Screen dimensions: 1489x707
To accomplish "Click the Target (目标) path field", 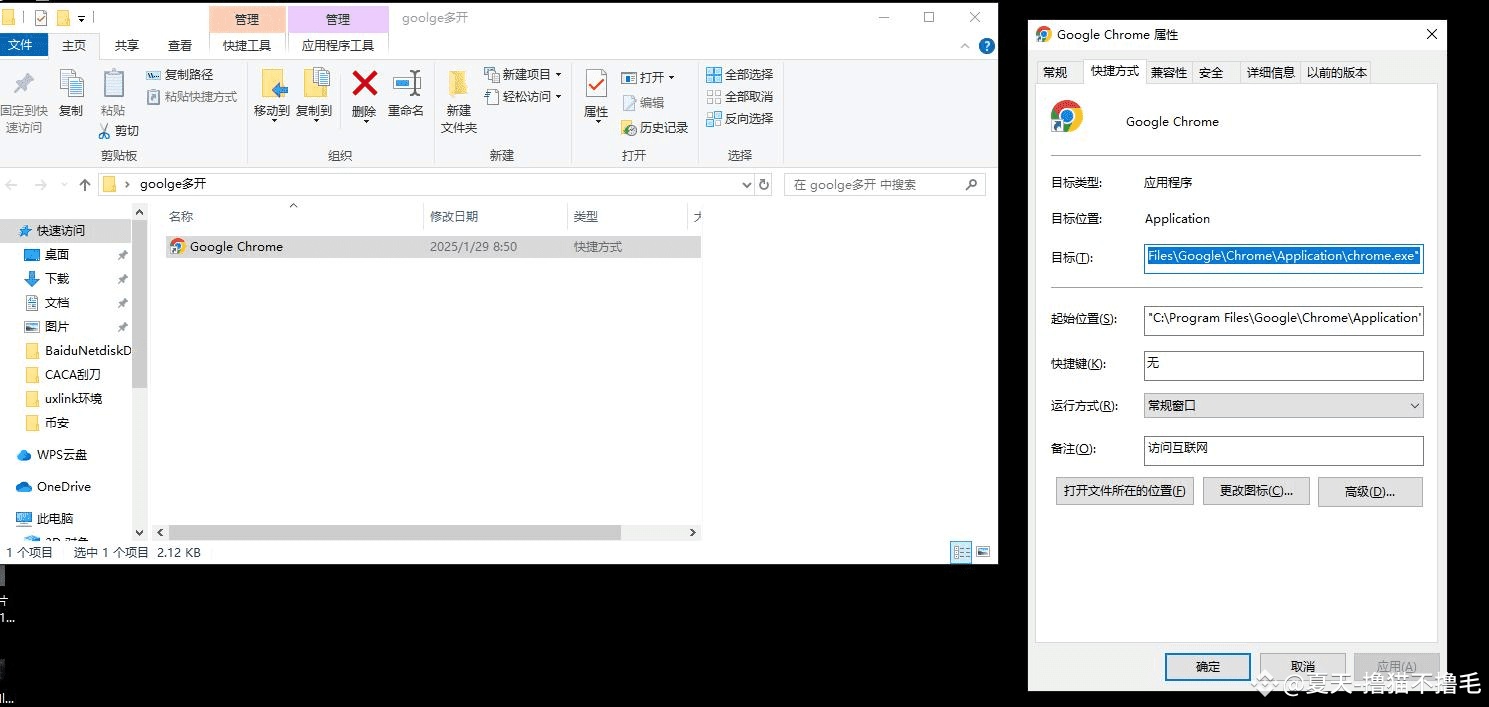I will pyautogui.click(x=1283, y=257).
